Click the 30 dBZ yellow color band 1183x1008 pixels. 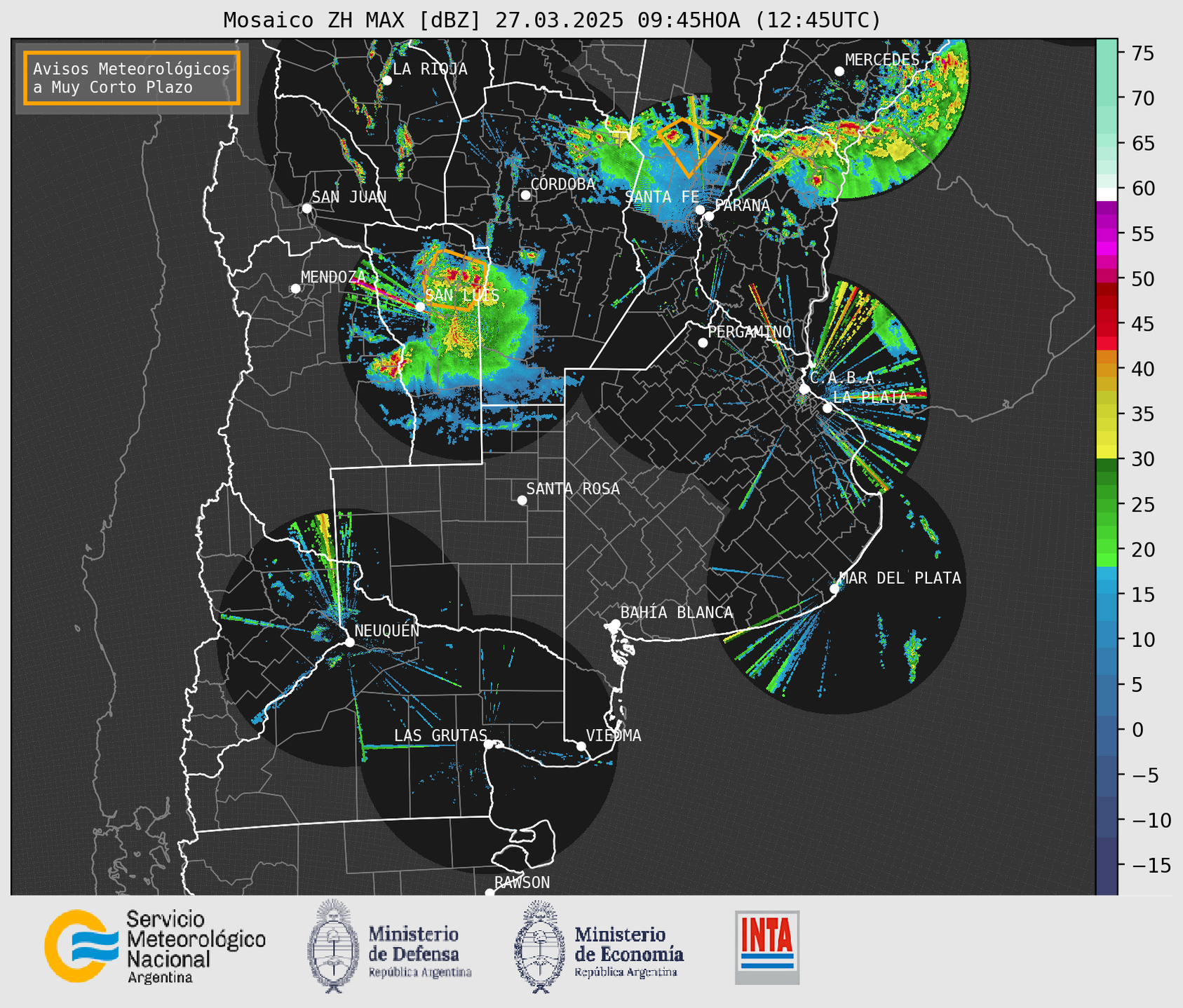1107,452
